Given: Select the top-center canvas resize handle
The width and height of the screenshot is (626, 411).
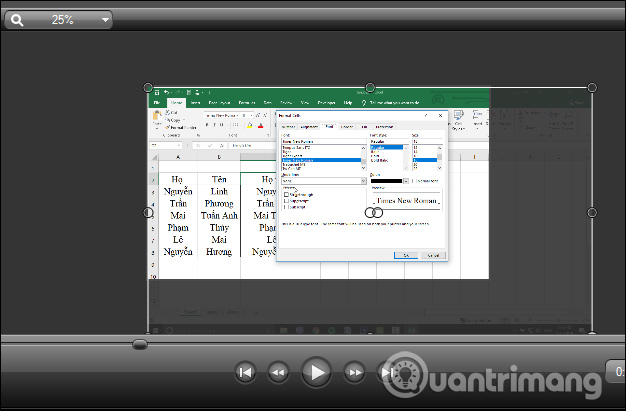Looking at the screenshot, I should pos(370,87).
